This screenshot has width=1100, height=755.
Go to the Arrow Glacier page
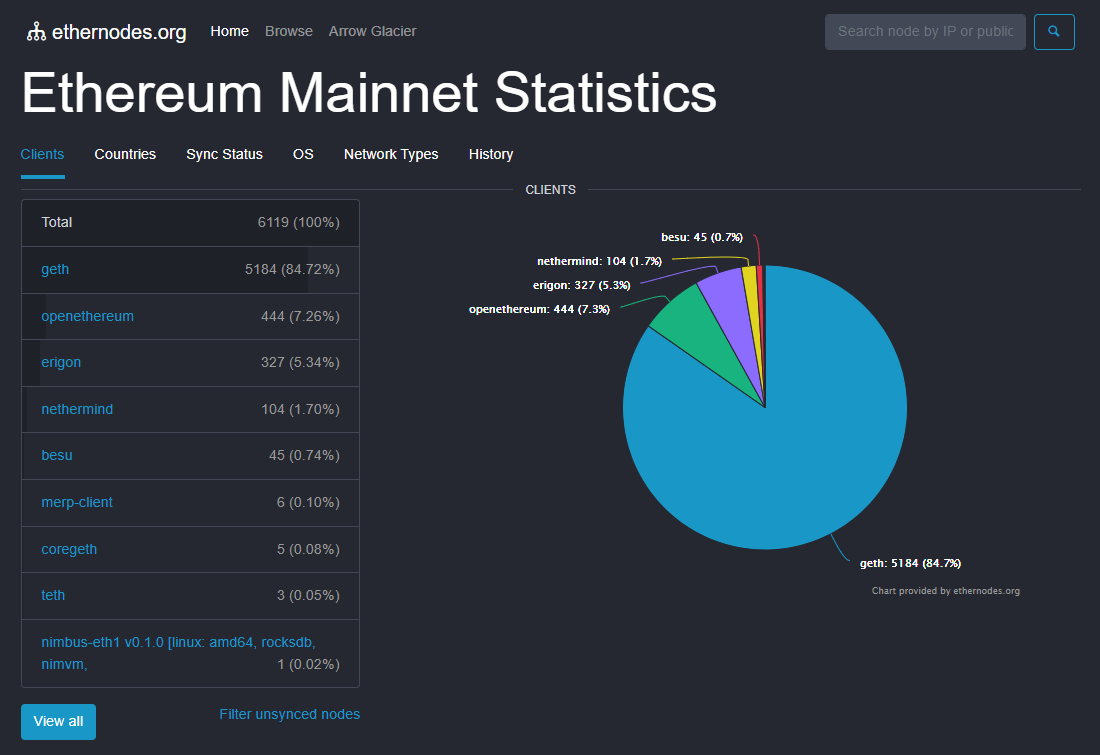click(x=372, y=31)
